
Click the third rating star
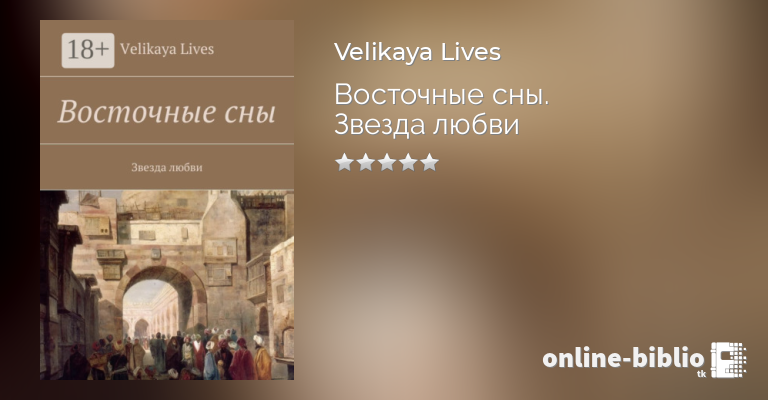[x=387, y=162]
